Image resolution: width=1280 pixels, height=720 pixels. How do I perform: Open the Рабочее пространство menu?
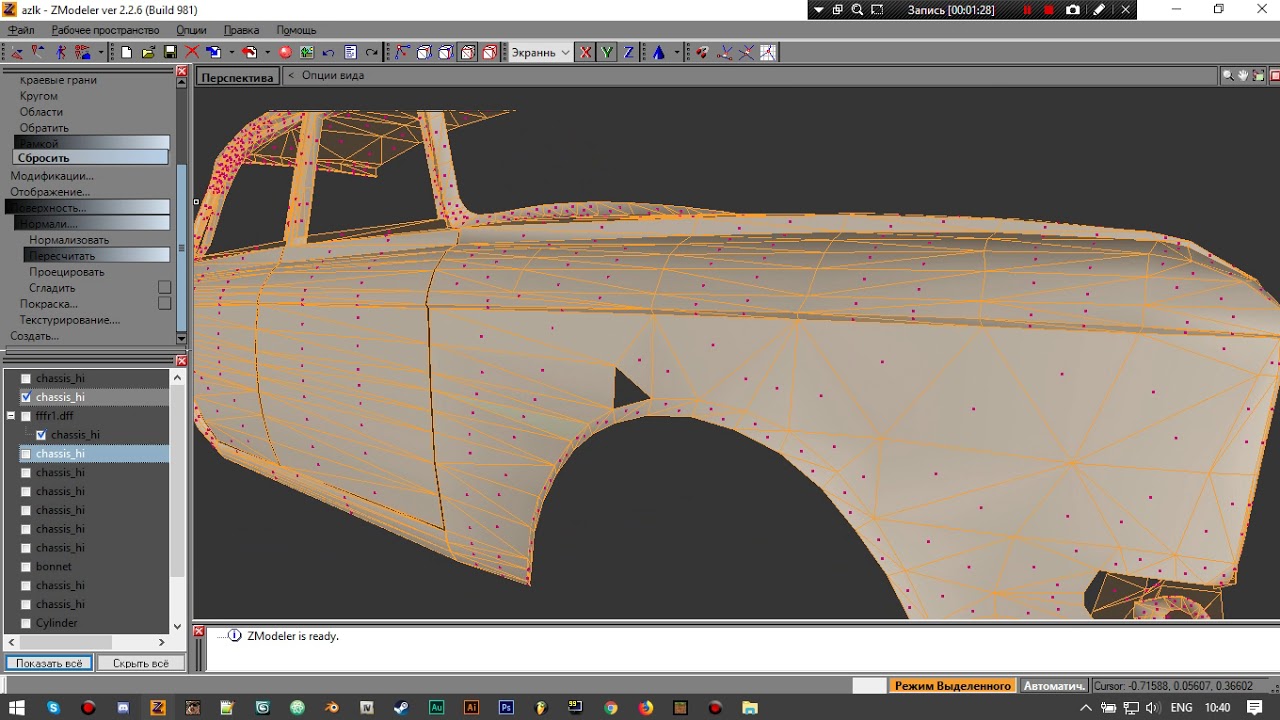(105, 30)
